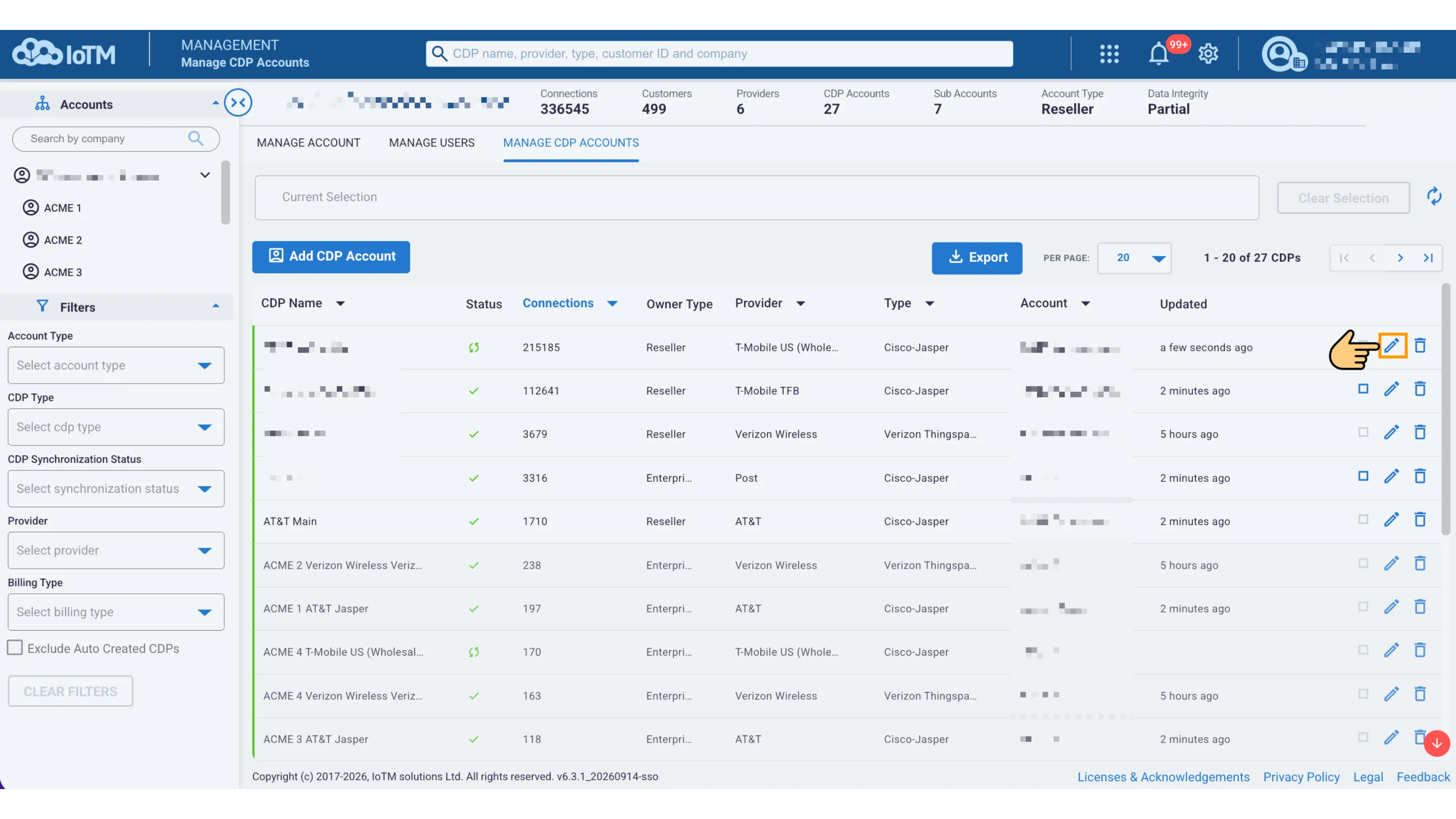Select checkbox for AT&T Main row
Viewport: 1456px width, 819px height.
point(1363,520)
